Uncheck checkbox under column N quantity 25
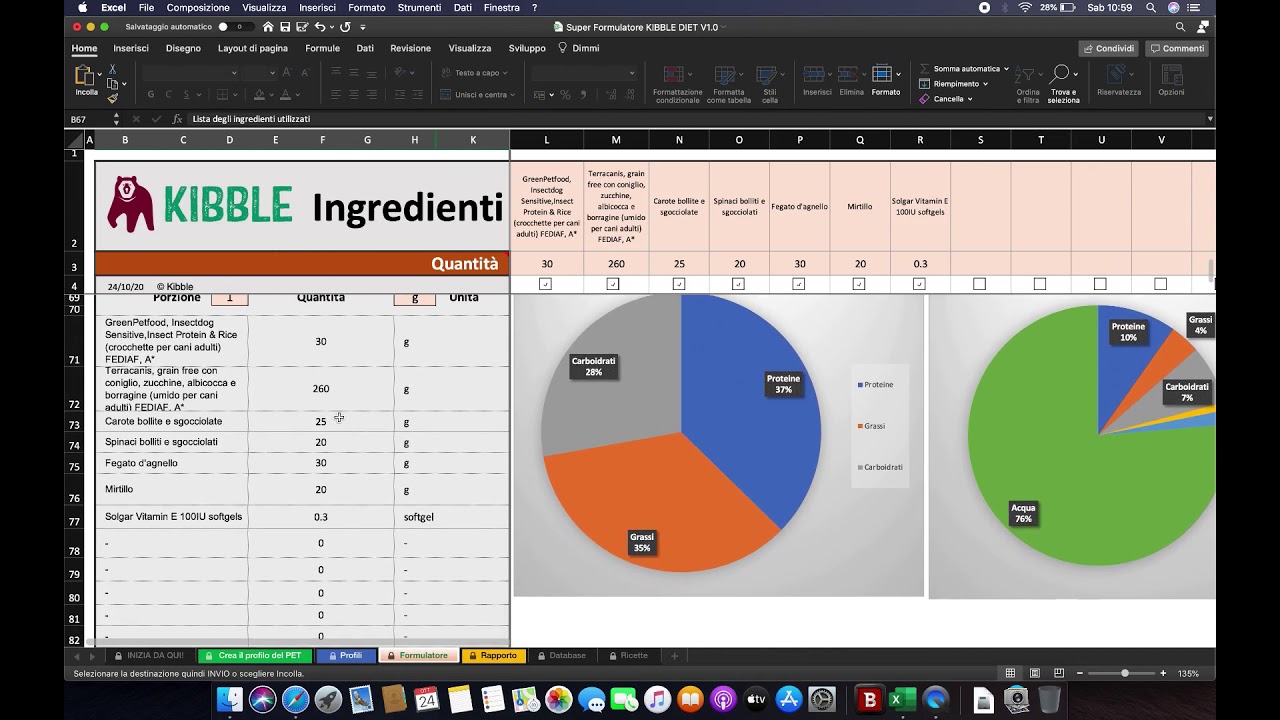 679,284
